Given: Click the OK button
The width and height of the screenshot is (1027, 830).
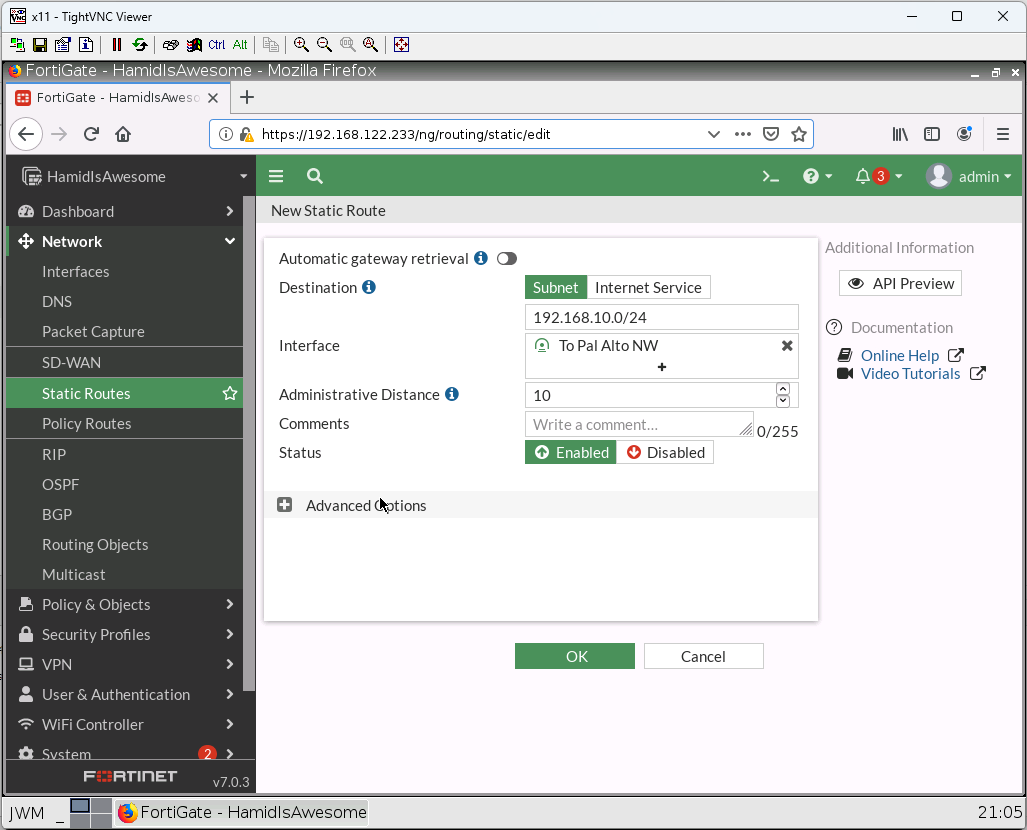Looking at the screenshot, I should 575,656.
